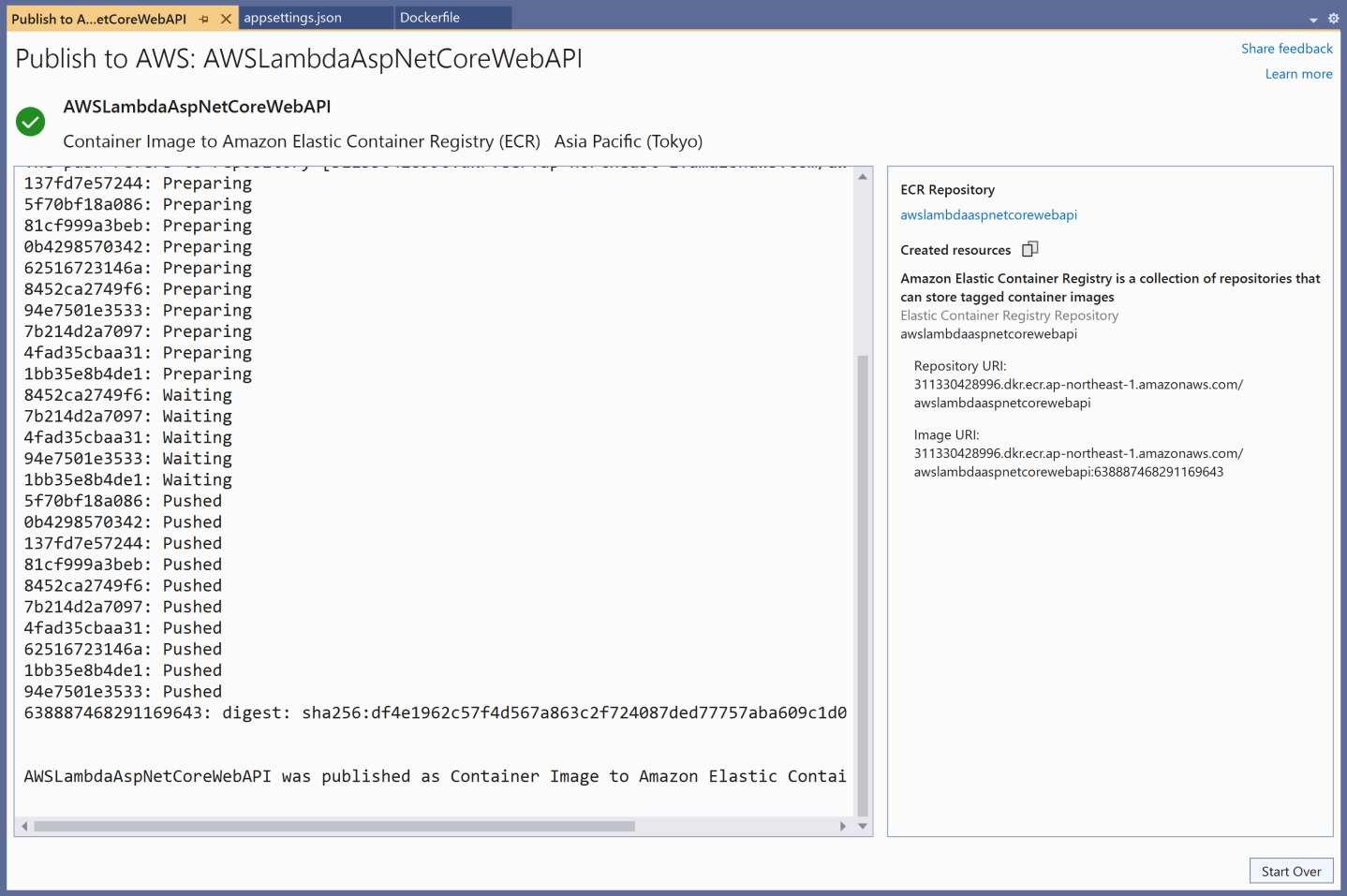Click the vertical scrollbar thumb in log

863,585
